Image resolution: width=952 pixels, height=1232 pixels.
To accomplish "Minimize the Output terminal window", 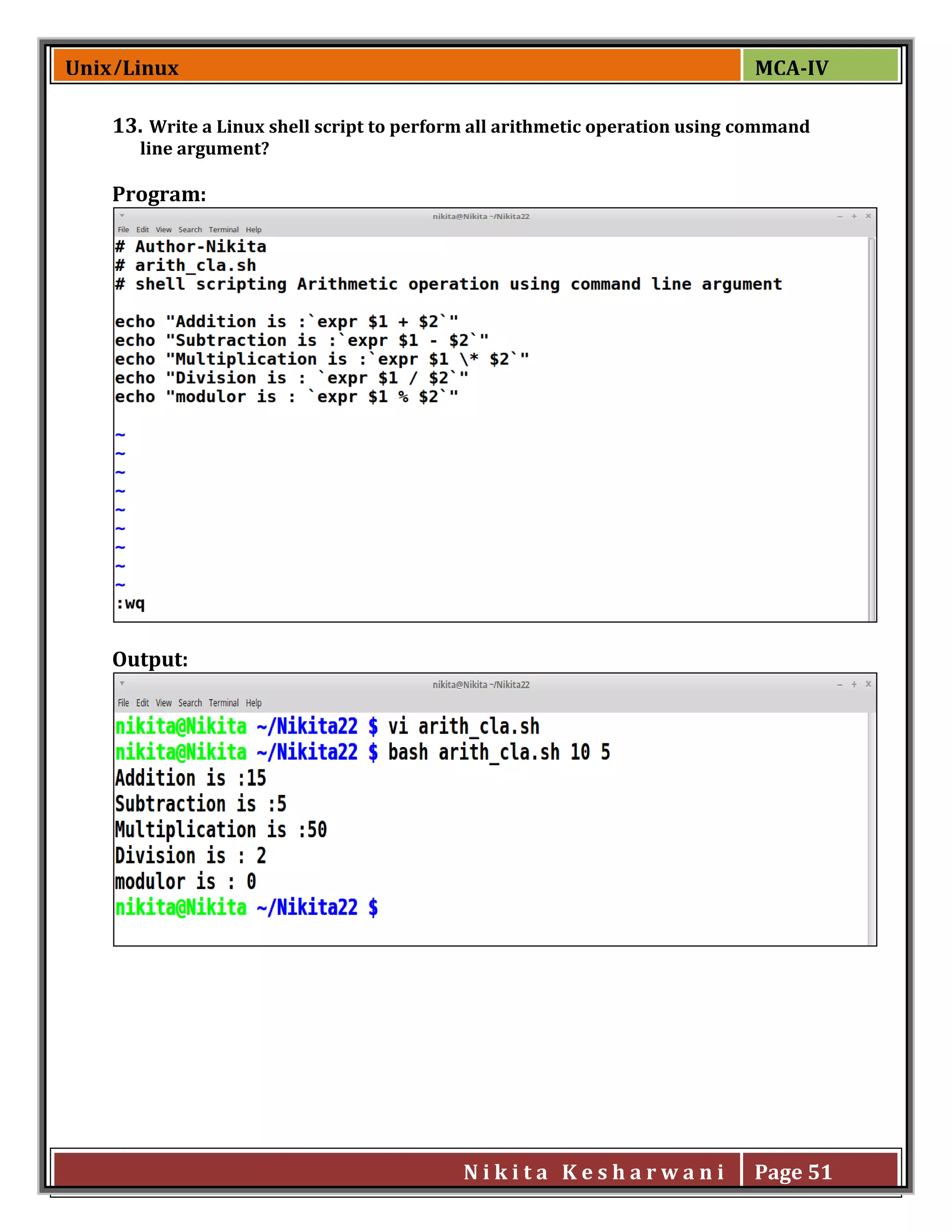I will point(840,685).
